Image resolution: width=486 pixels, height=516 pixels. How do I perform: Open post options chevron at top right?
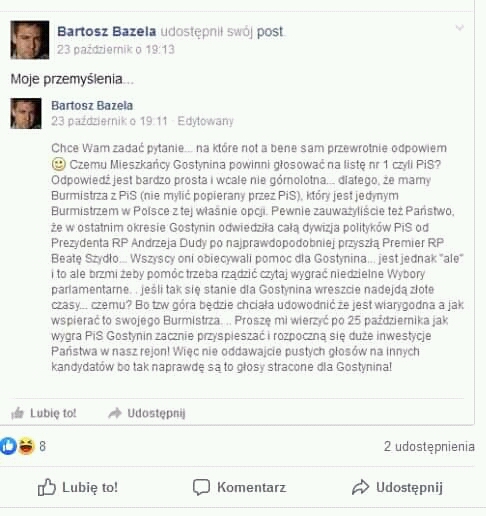pos(460,28)
